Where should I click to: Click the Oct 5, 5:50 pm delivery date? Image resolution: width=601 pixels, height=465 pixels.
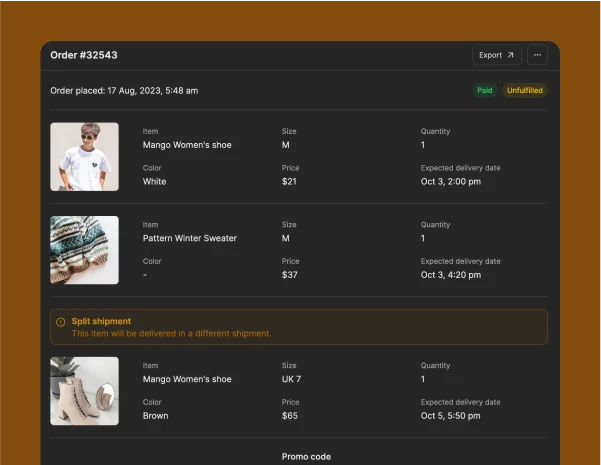450,416
